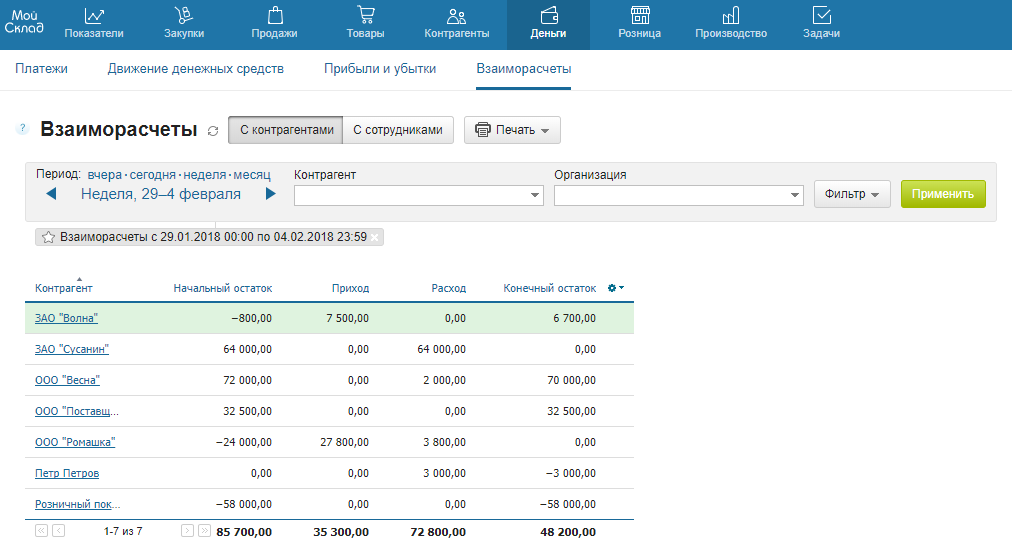The width and height of the screenshot is (1012, 558).
Task: Click the help question mark icon
Action: 23,129
